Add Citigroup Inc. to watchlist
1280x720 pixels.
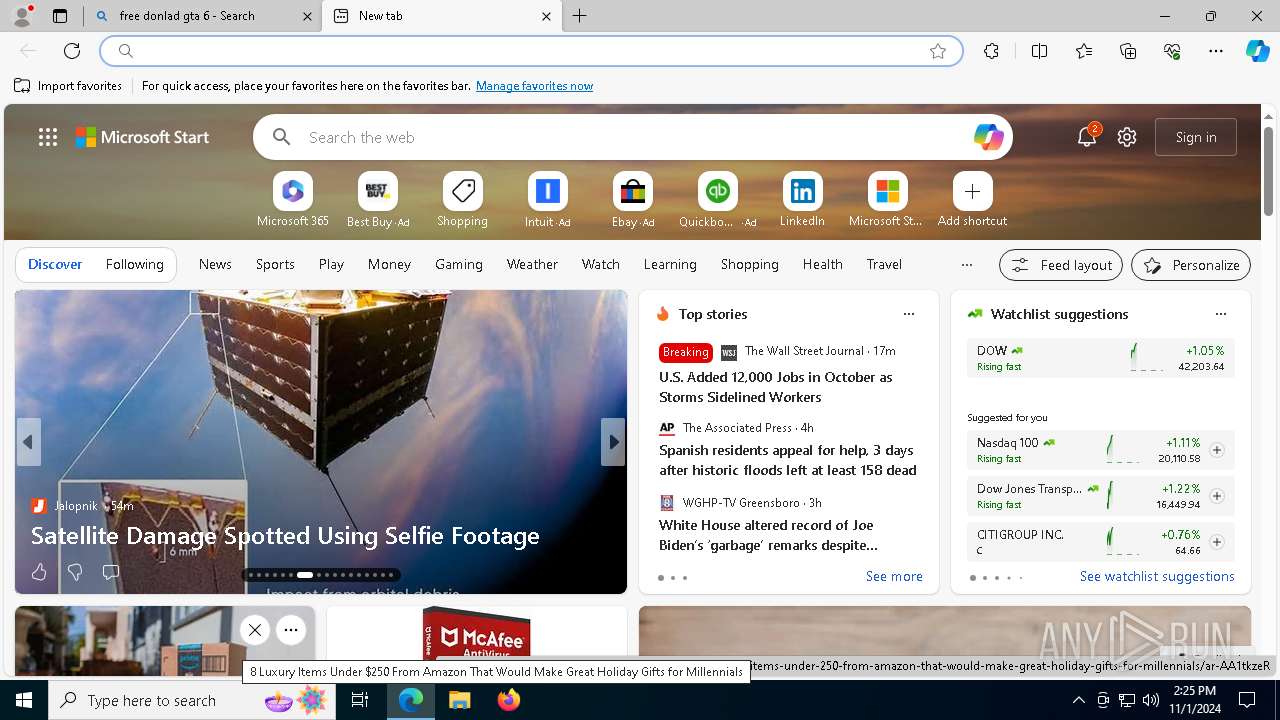1217,542
